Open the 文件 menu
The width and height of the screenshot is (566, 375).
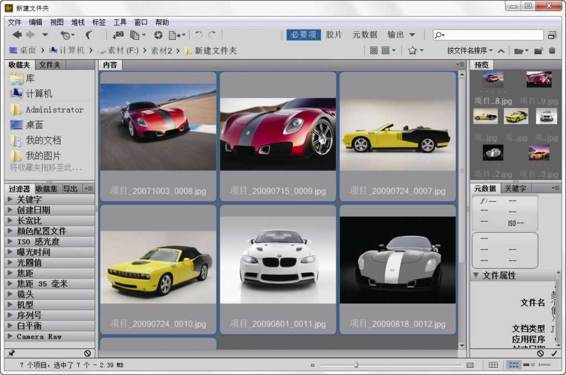(x=14, y=22)
